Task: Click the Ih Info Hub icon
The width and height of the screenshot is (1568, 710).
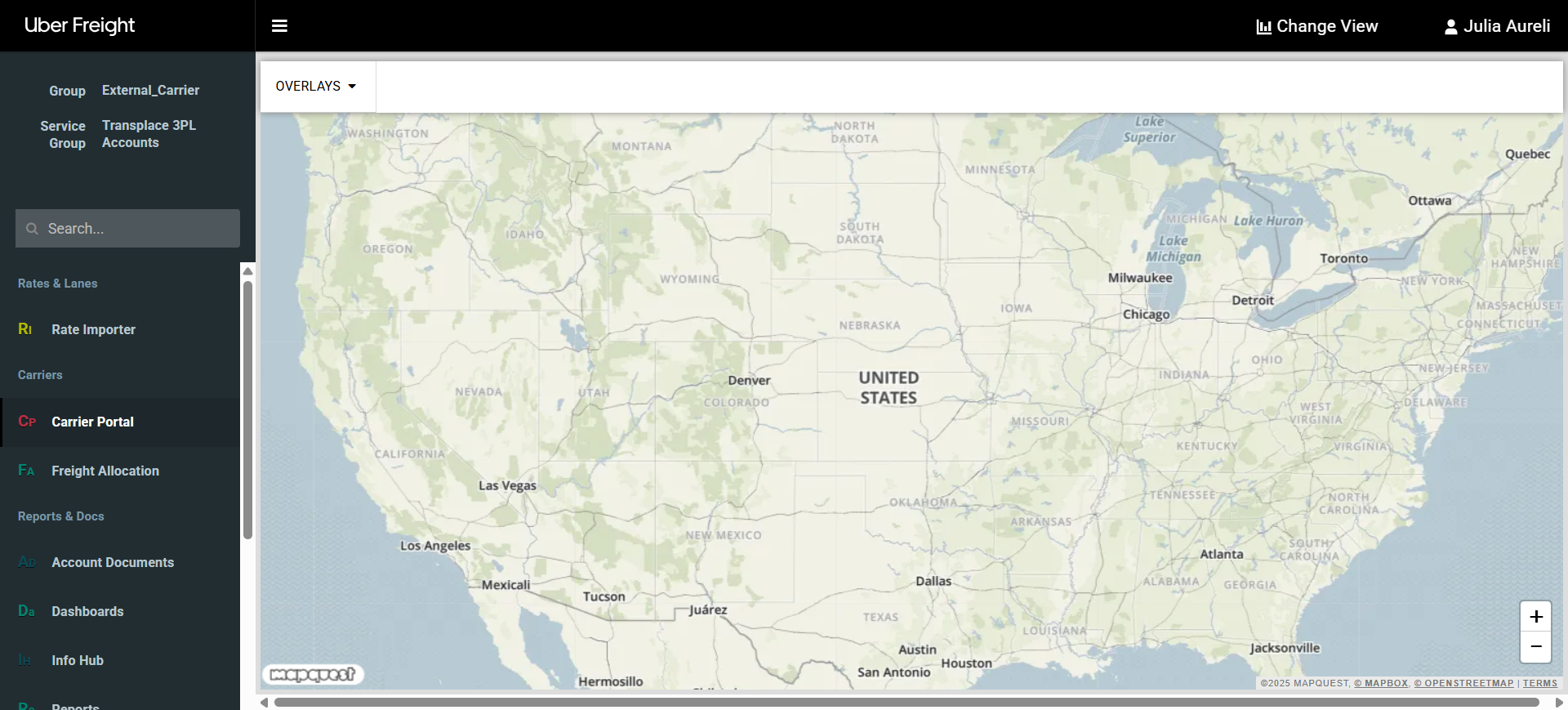Action: [24, 660]
